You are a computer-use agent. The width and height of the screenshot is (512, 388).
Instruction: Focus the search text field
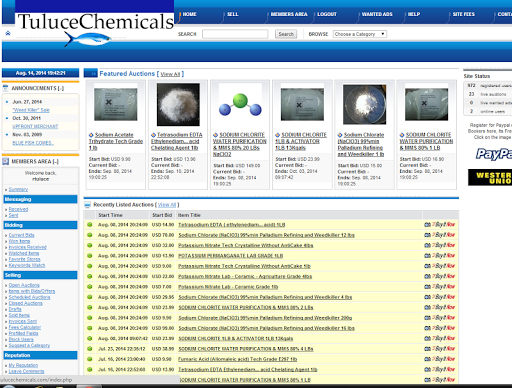(x=235, y=34)
